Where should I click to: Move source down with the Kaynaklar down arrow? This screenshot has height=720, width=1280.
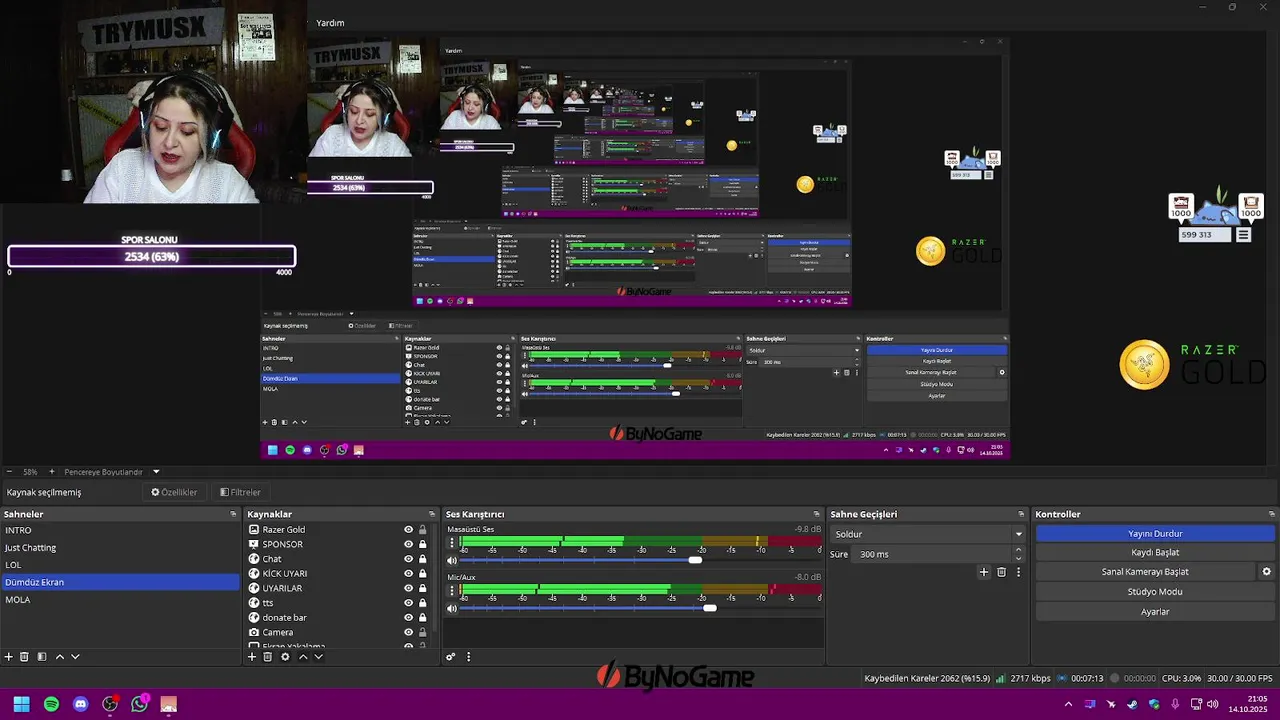[319, 657]
